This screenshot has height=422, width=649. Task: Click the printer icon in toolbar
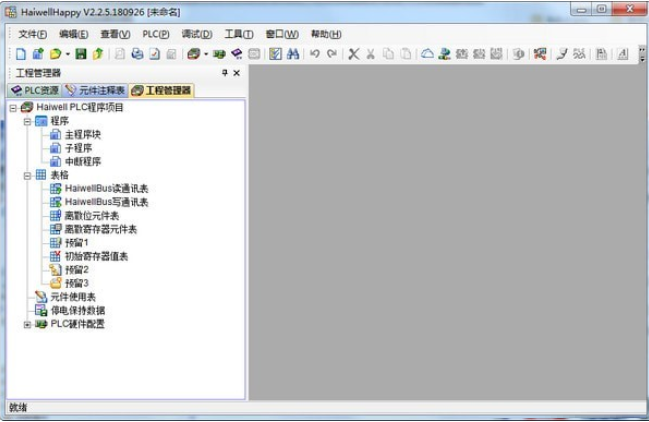coord(137,54)
